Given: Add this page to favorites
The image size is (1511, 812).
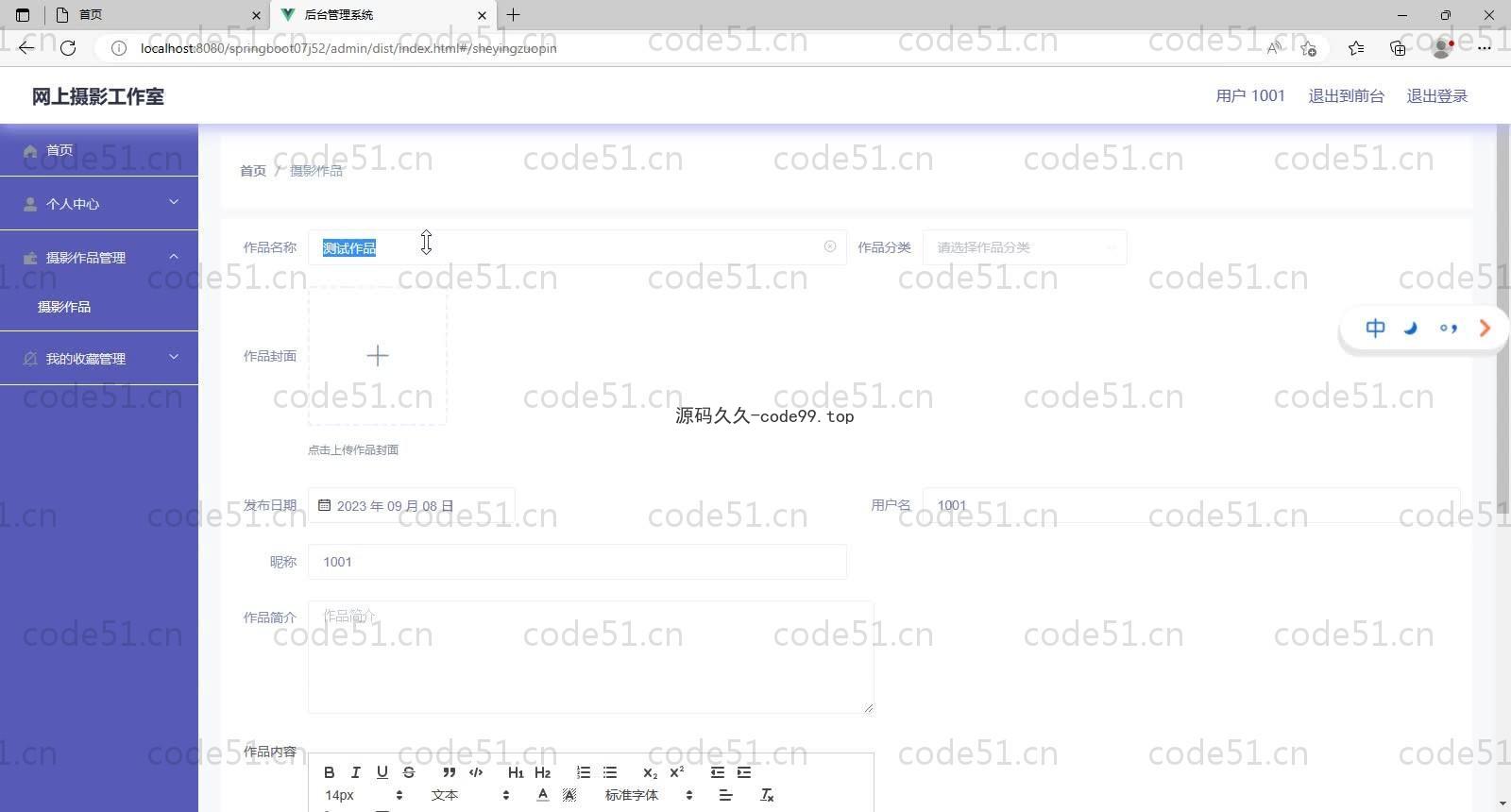Looking at the screenshot, I should point(1308,48).
